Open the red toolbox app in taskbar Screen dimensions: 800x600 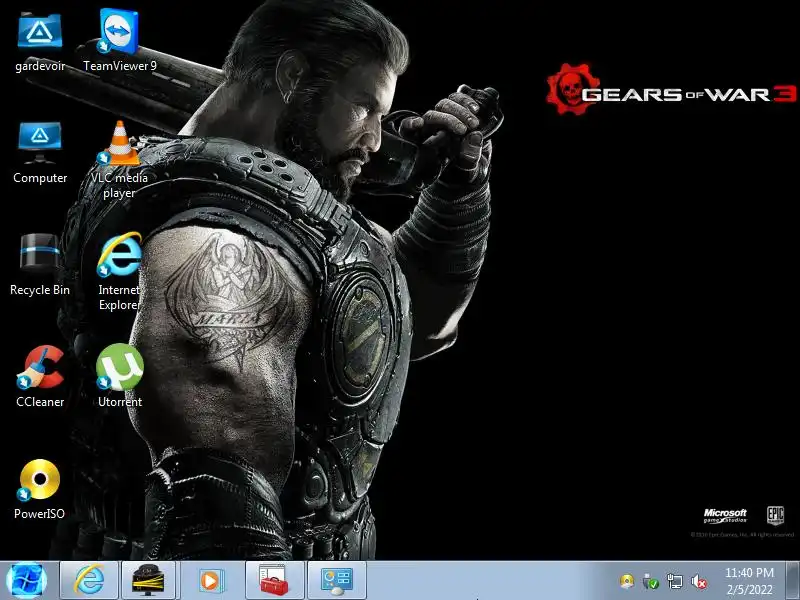point(274,581)
